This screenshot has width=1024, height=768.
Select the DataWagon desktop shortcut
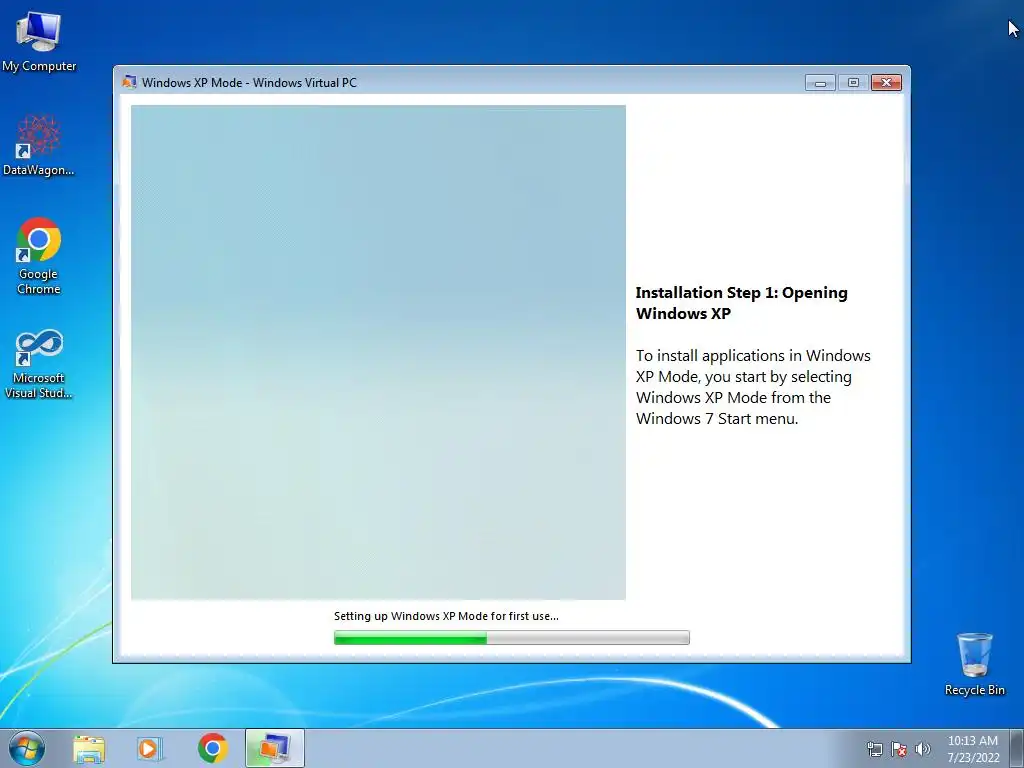click(x=39, y=145)
